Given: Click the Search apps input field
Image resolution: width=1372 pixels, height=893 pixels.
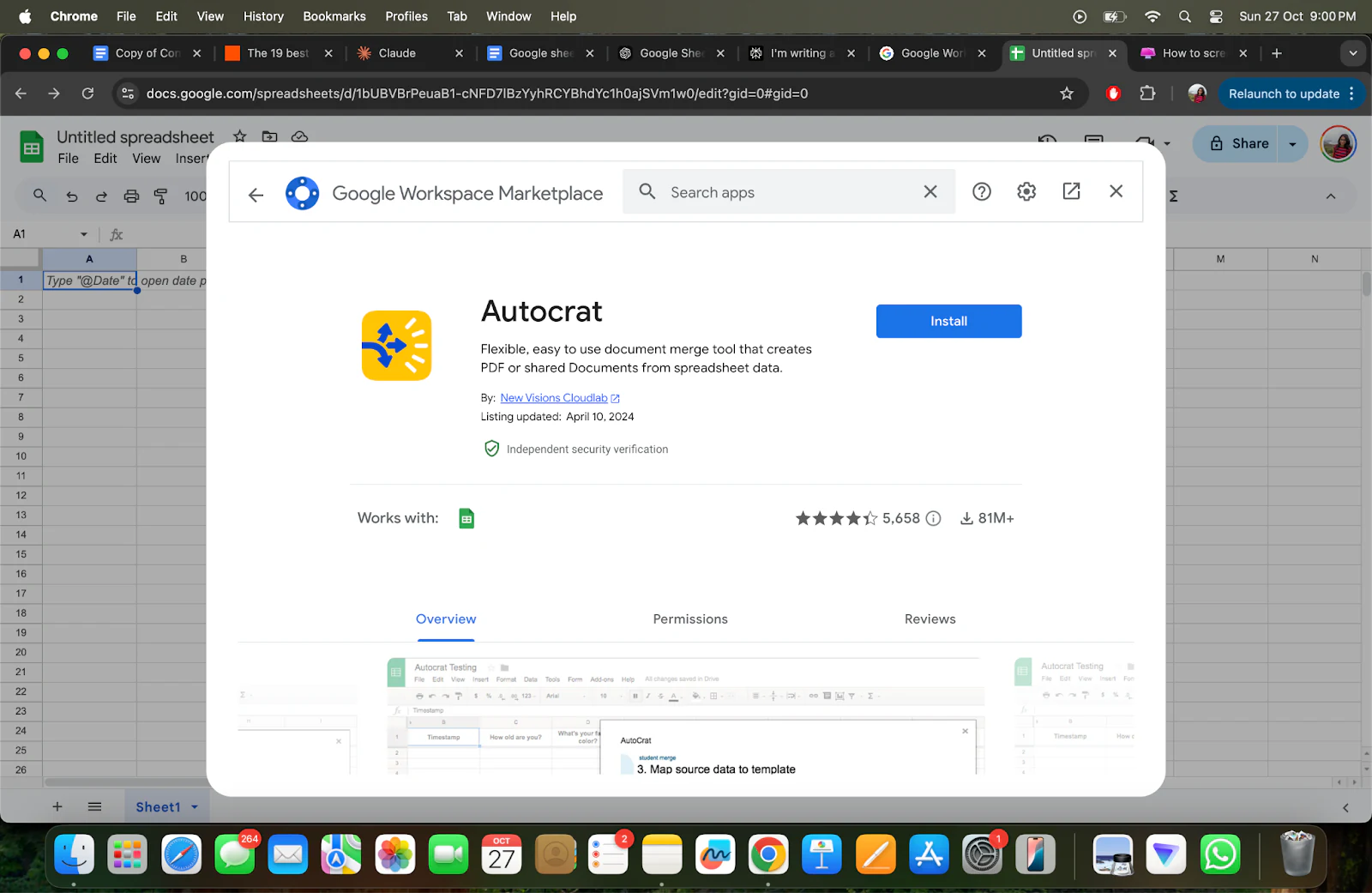Looking at the screenshot, I should point(789,192).
